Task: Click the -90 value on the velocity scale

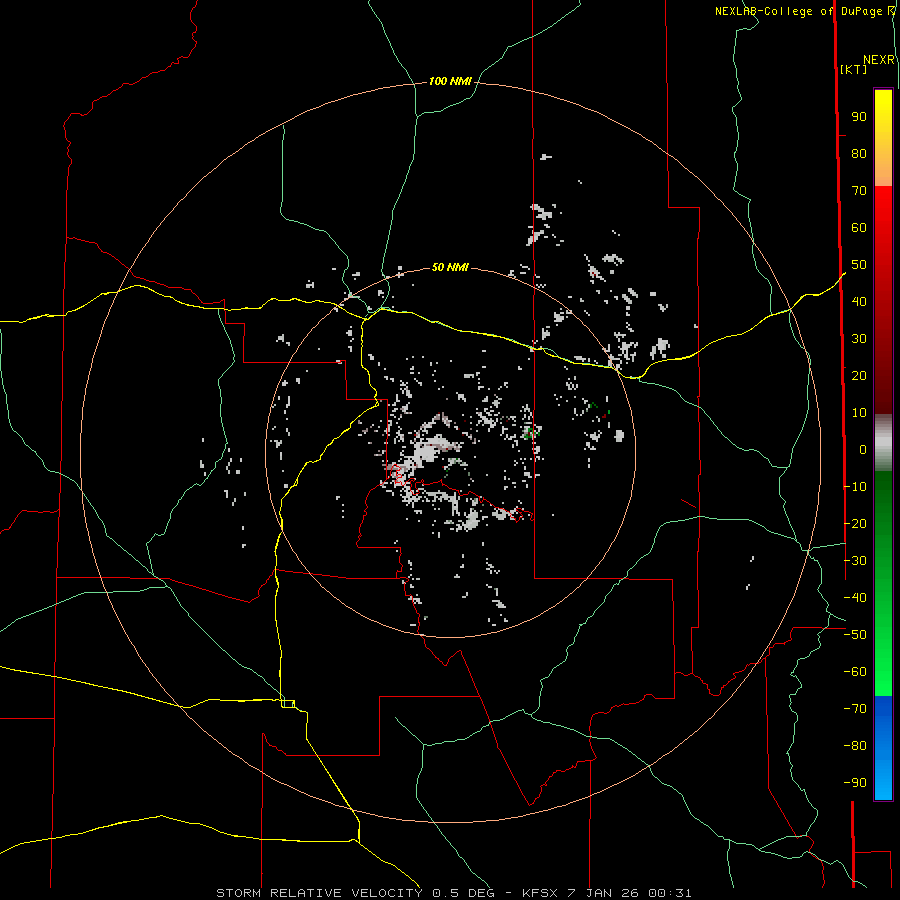Action: (855, 783)
